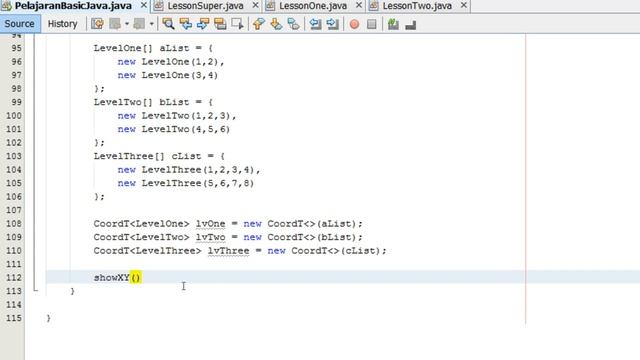Viewport: 640px width, 360px height.
Task: Click line number 95 in the gutter
Action: pos(16,48)
